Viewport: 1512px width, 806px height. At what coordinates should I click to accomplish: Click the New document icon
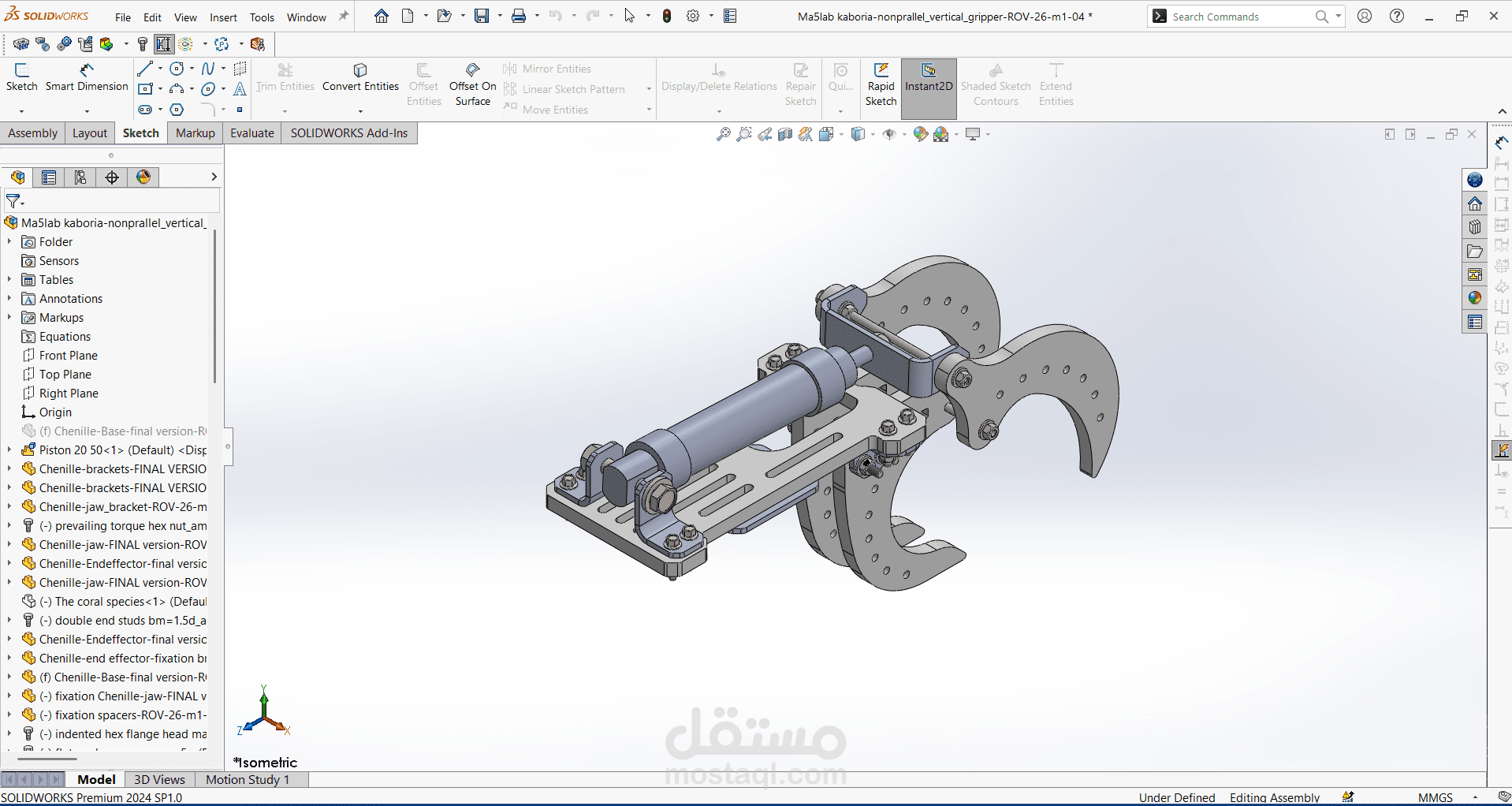(x=408, y=16)
